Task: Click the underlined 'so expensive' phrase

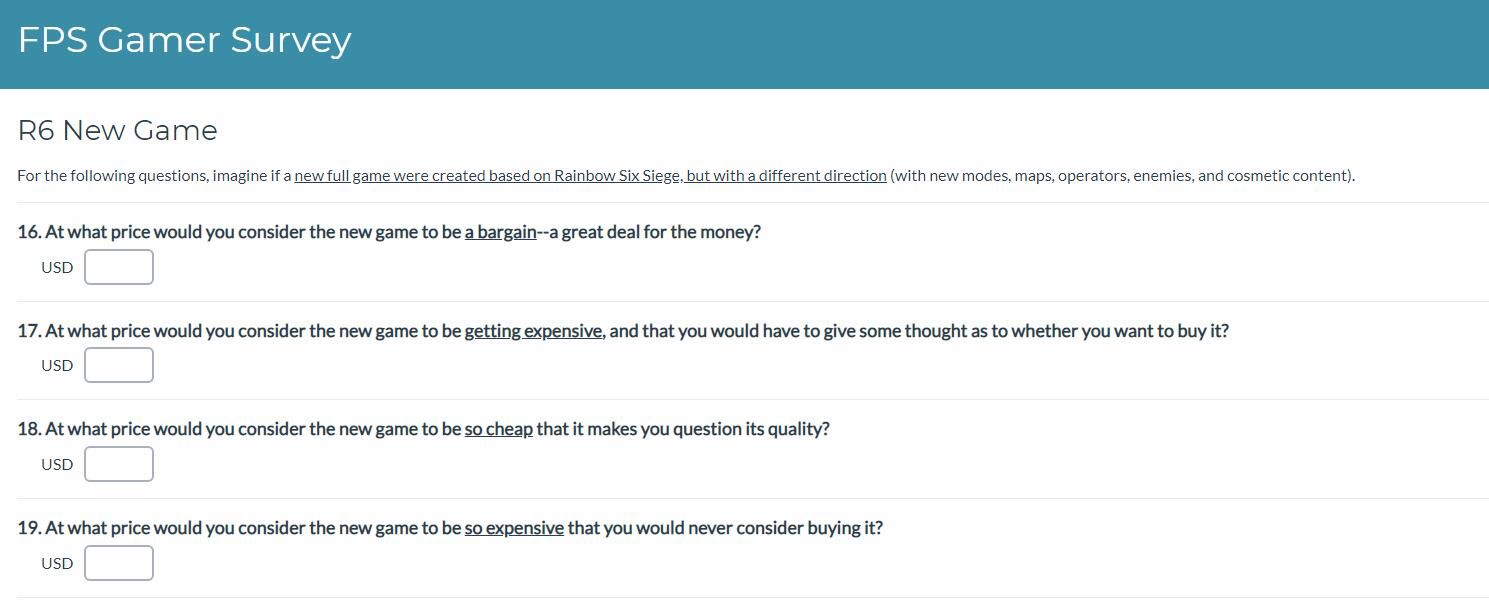Action: [514, 528]
